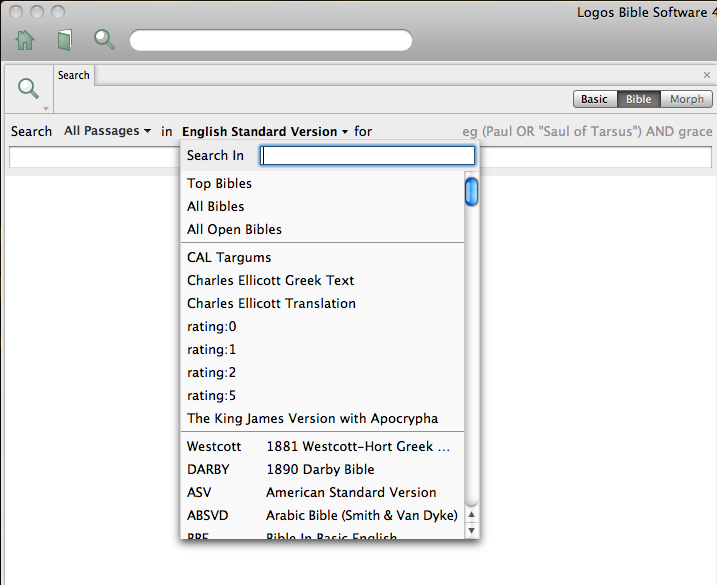The width and height of the screenshot is (717, 585).
Task: Select the American Standard Version
Action: tap(322, 493)
